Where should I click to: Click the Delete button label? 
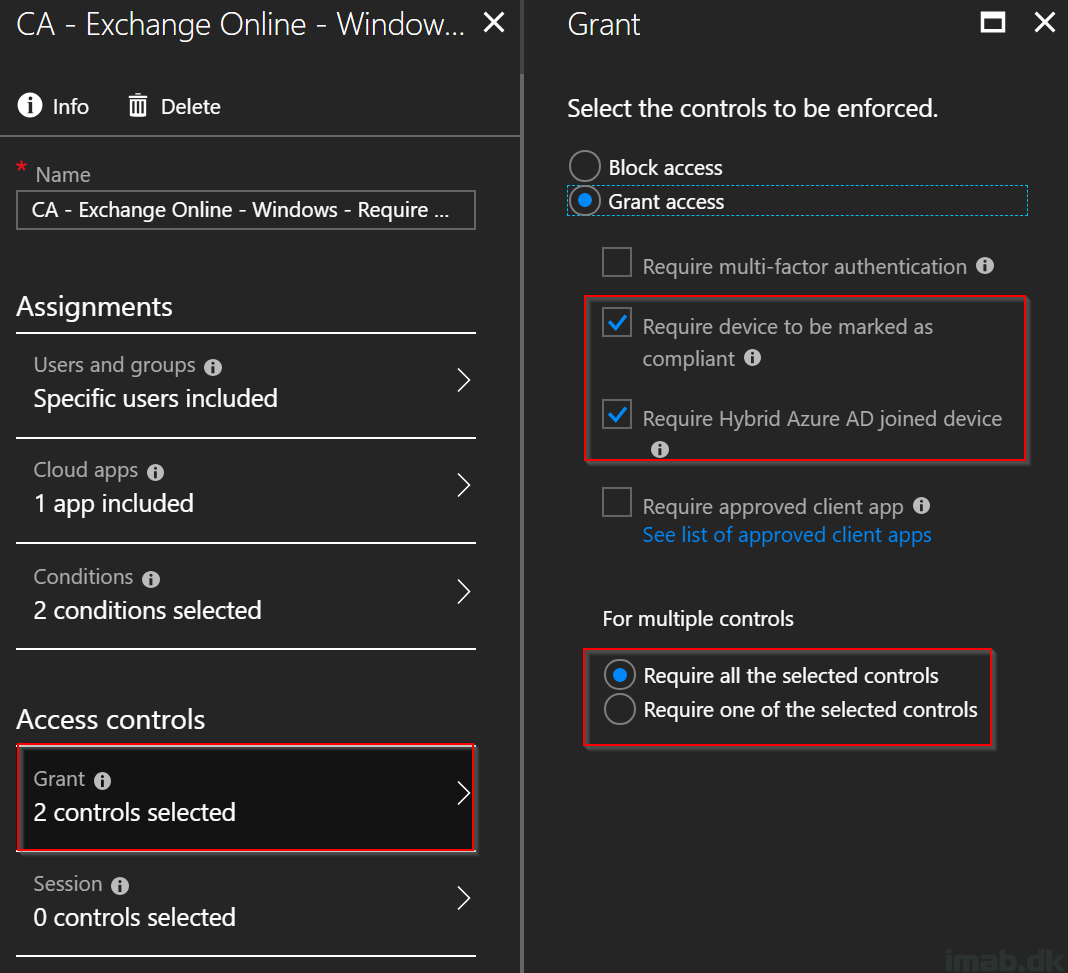coord(191,106)
